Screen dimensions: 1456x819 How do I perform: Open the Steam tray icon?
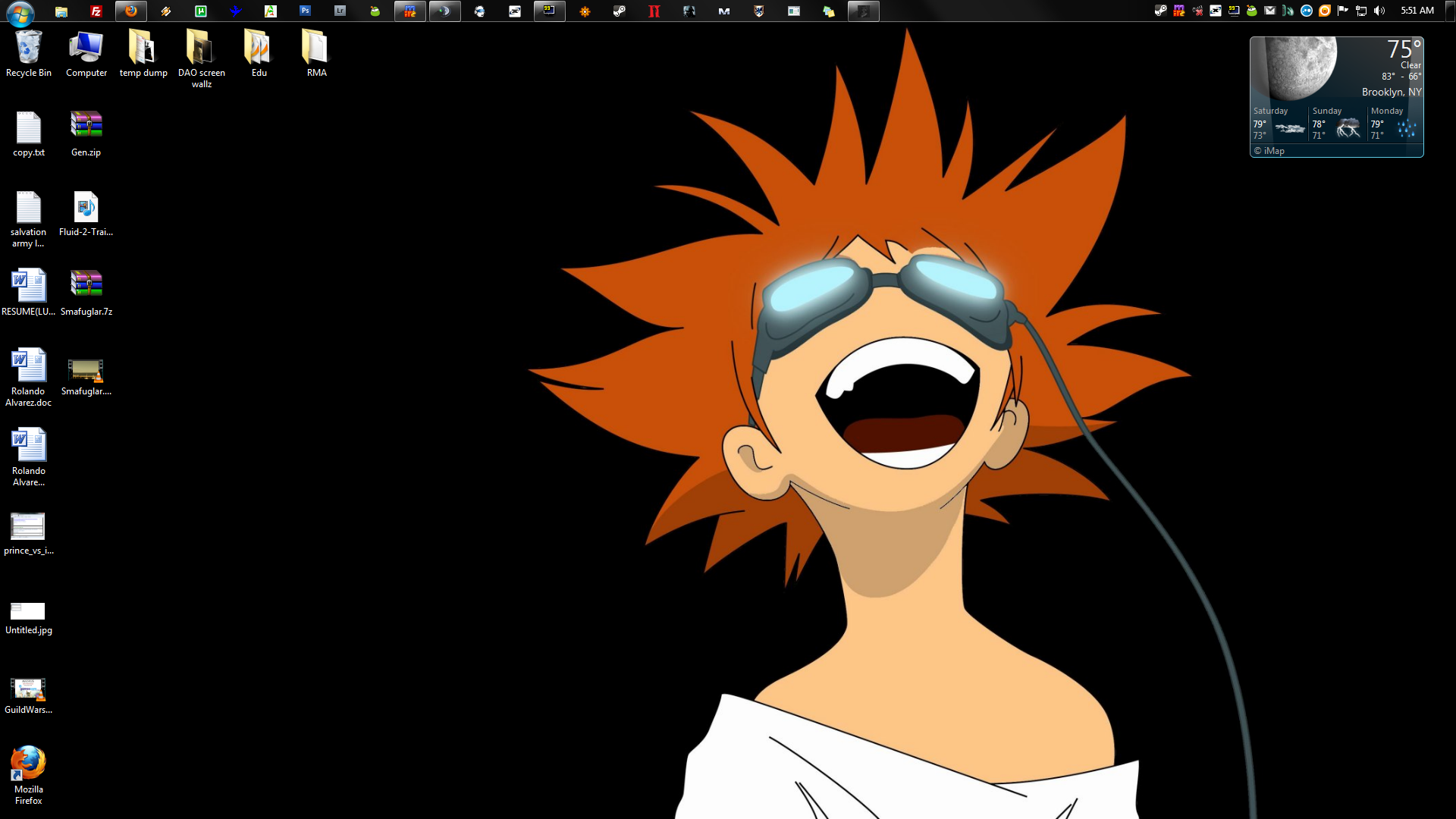coord(1161,11)
